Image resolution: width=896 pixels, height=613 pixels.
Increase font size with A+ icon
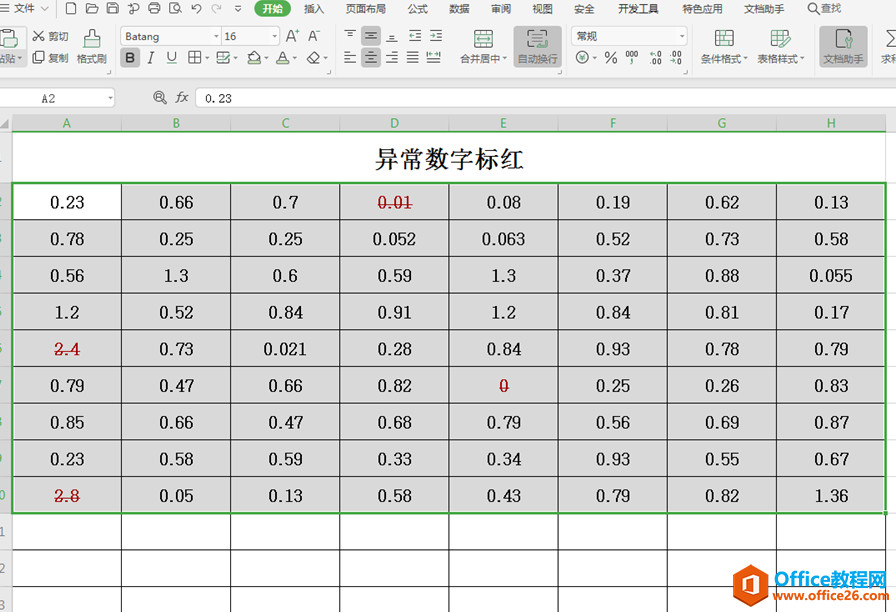[x=292, y=36]
